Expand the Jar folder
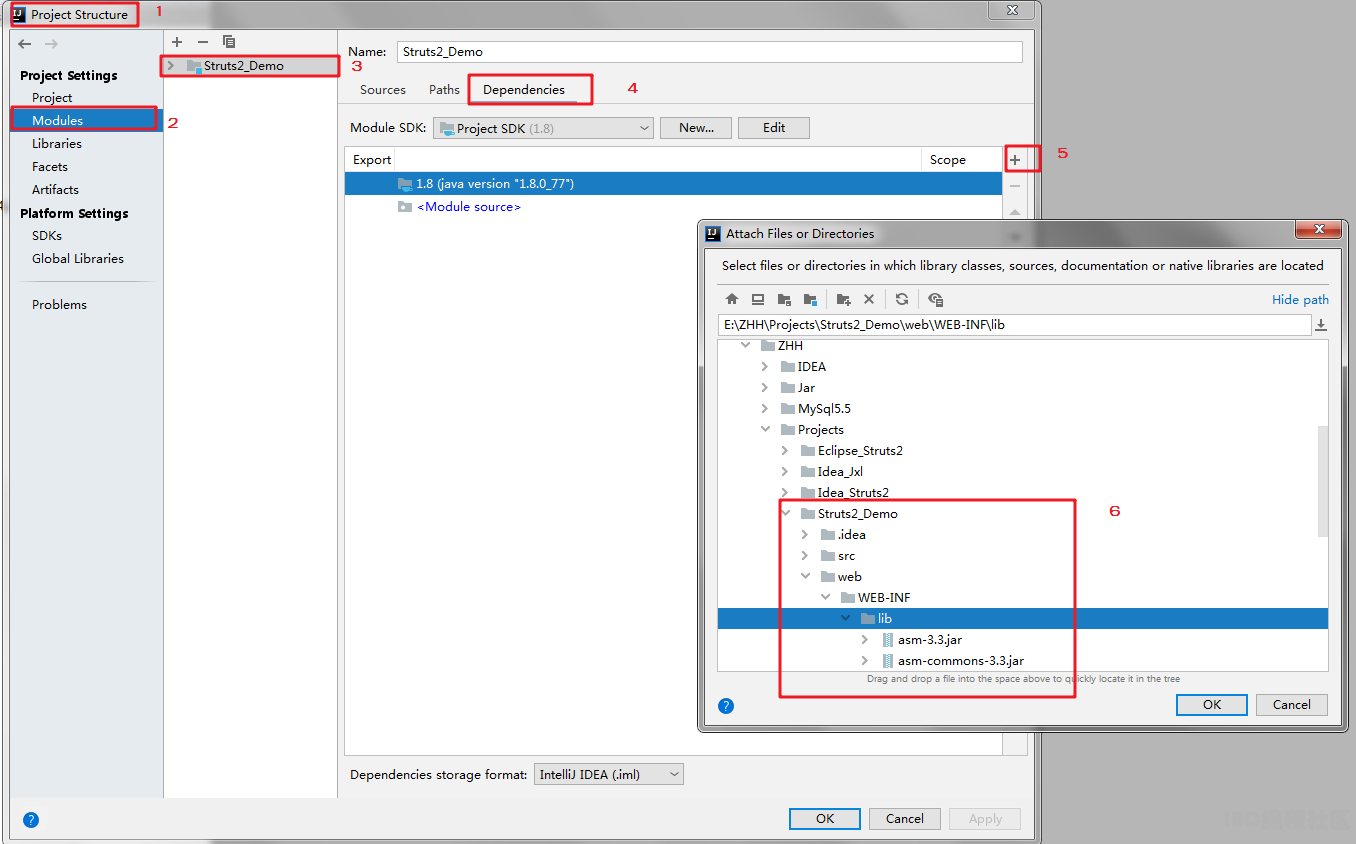Screen dimensions: 1356x844 click(764, 387)
